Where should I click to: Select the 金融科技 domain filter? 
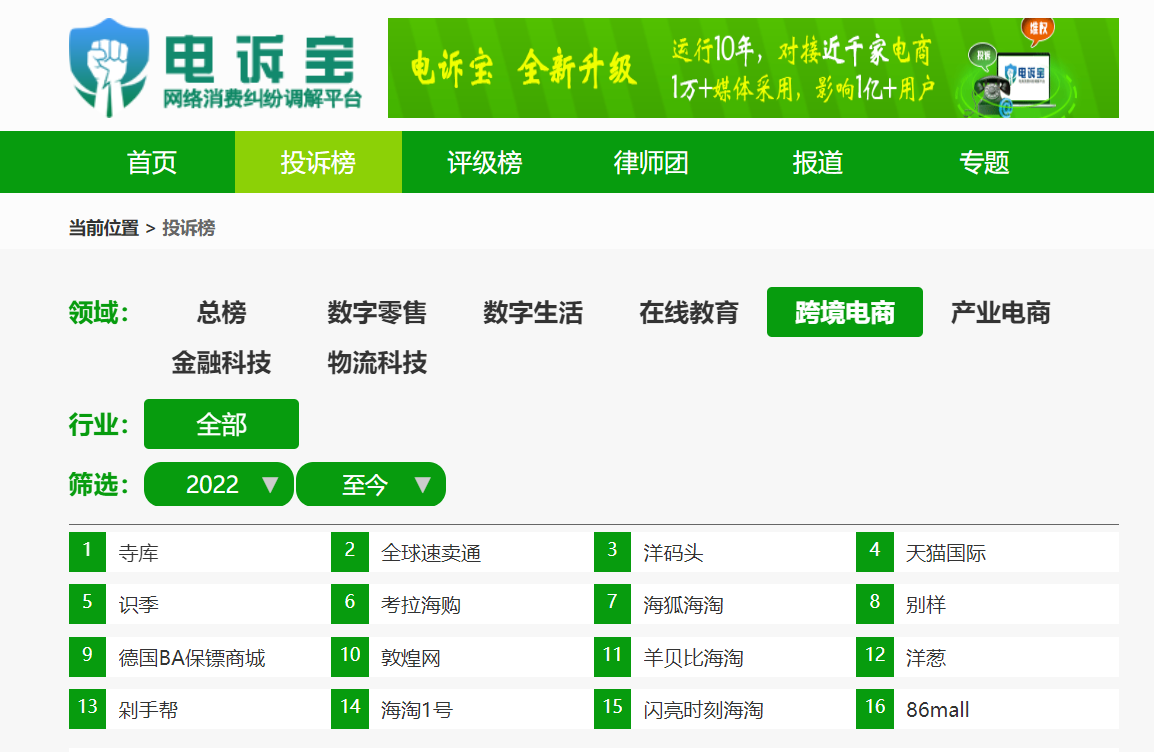[x=221, y=362]
